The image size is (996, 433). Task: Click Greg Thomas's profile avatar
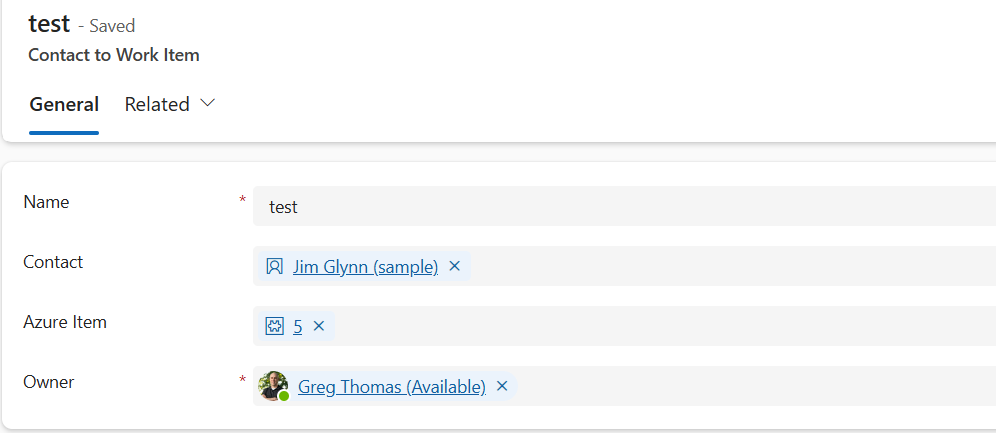(272, 385)
